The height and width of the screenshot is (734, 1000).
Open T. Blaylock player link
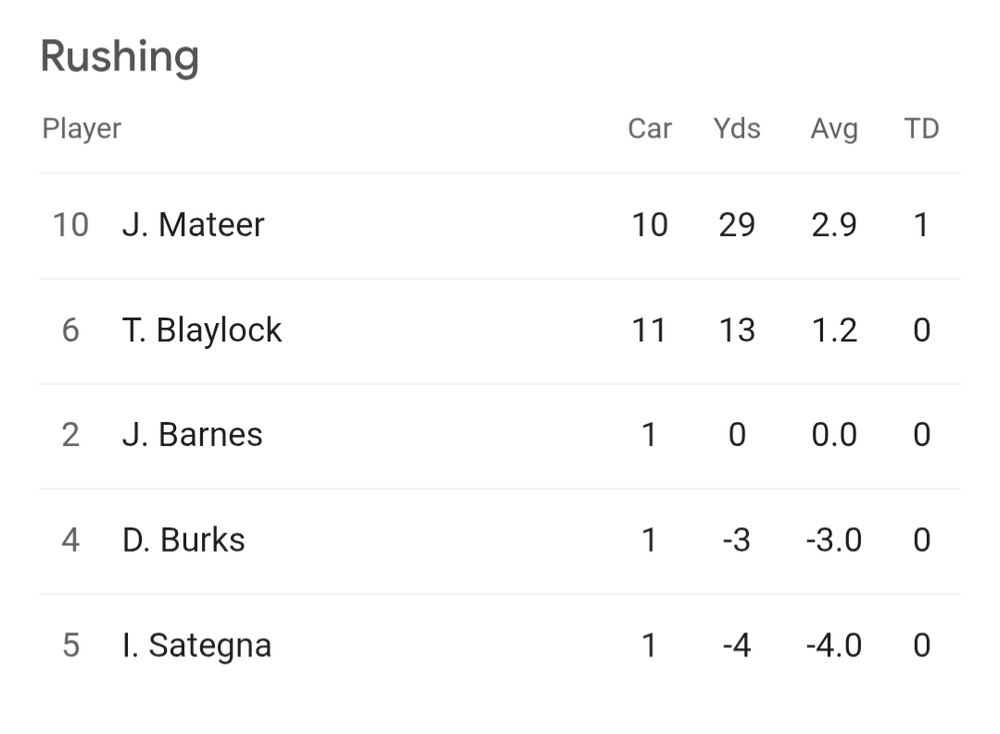(202, 330)
